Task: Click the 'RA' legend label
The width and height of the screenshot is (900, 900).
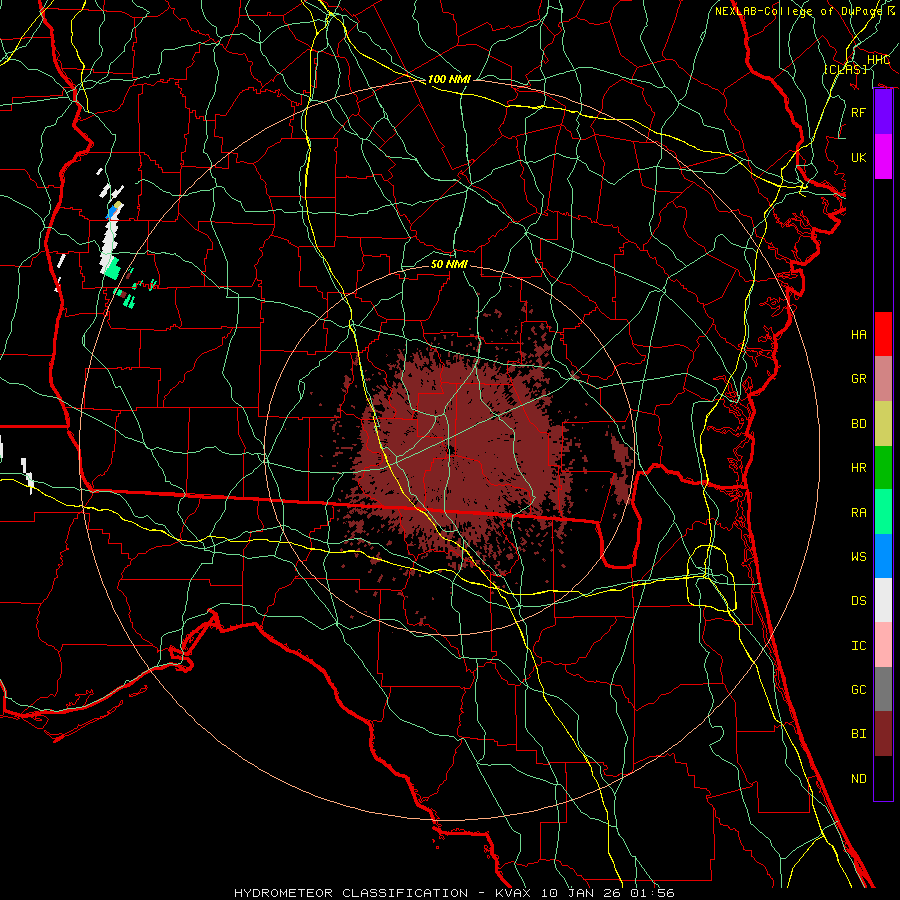Action: point(859,513)
